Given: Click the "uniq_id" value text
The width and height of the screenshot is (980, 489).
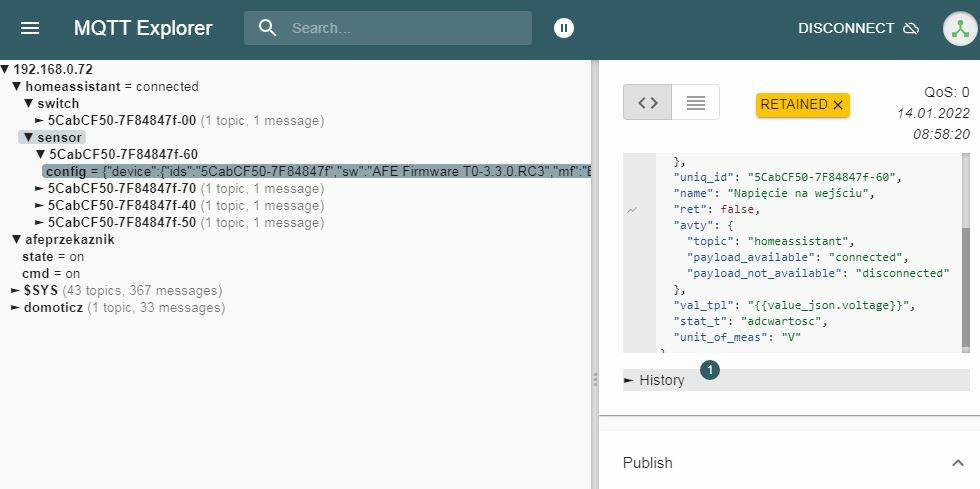Looking at the screenshot, I should (x=822, y=177).
